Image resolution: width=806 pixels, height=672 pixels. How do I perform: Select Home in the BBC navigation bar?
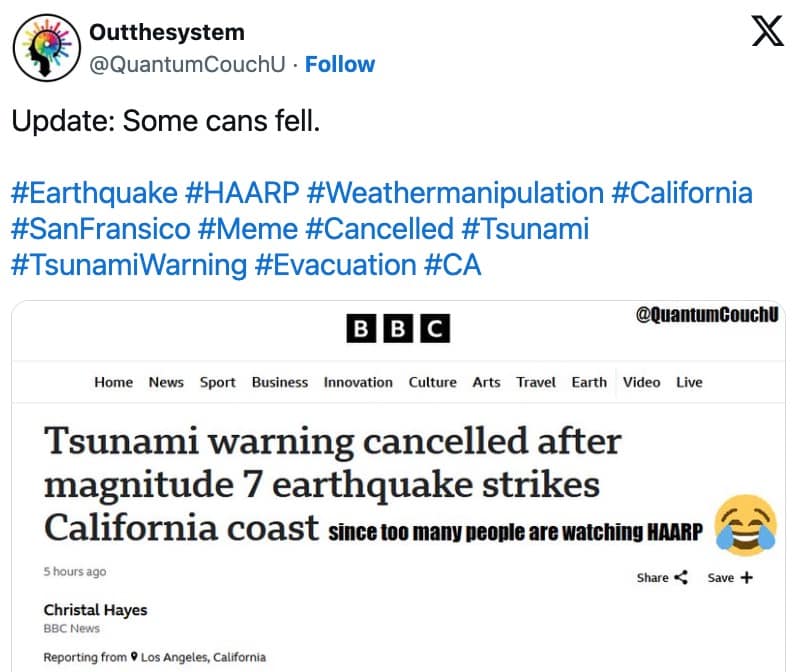(x=113, y=382)
